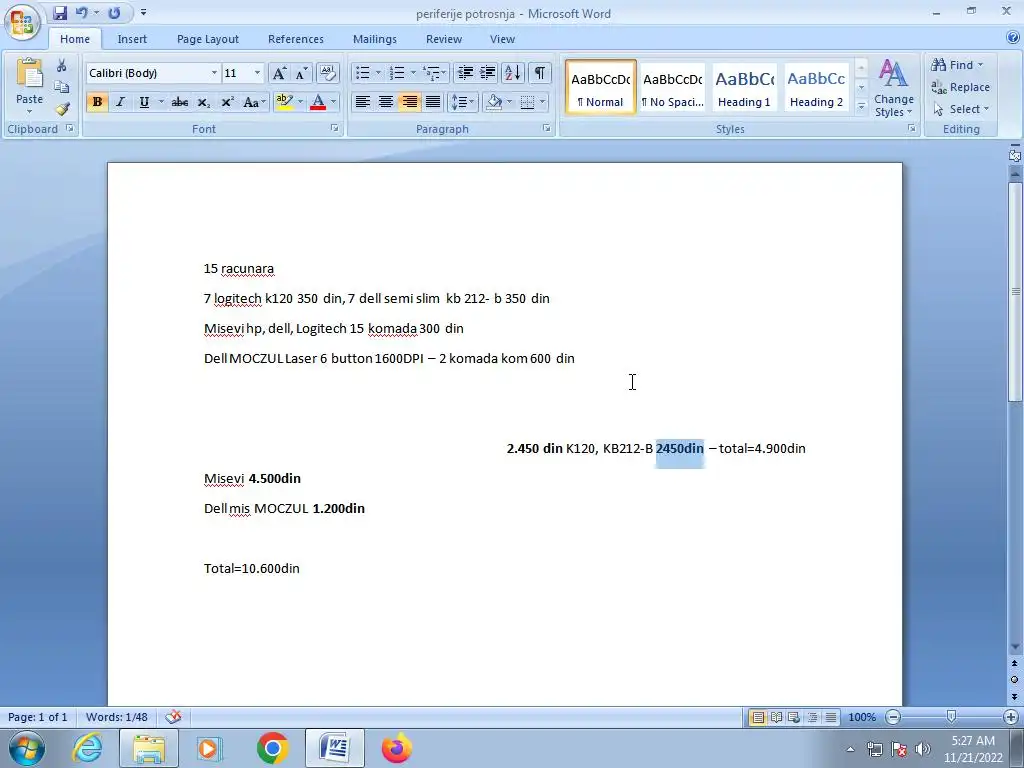
Task: Click the Replace button
Action: (961, 87)
